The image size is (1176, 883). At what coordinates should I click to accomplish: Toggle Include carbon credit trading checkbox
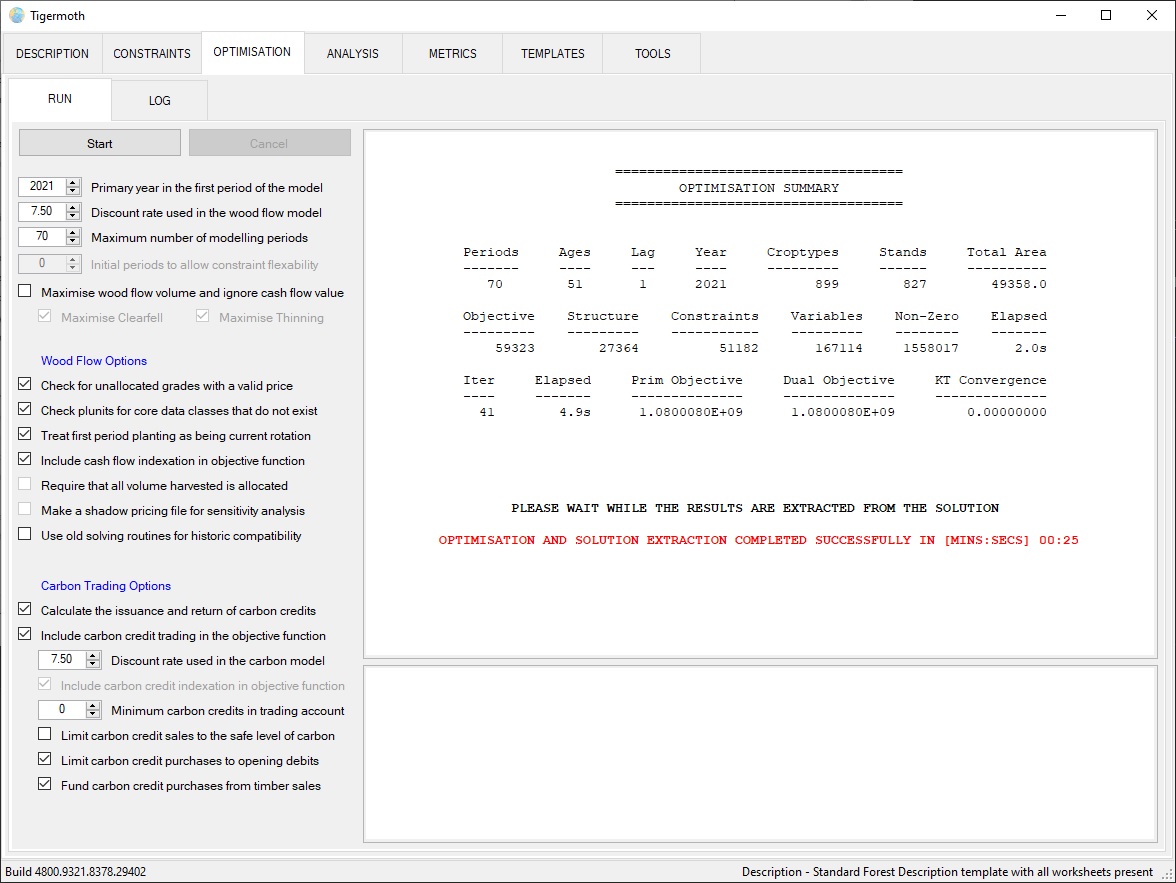[25, 634]
